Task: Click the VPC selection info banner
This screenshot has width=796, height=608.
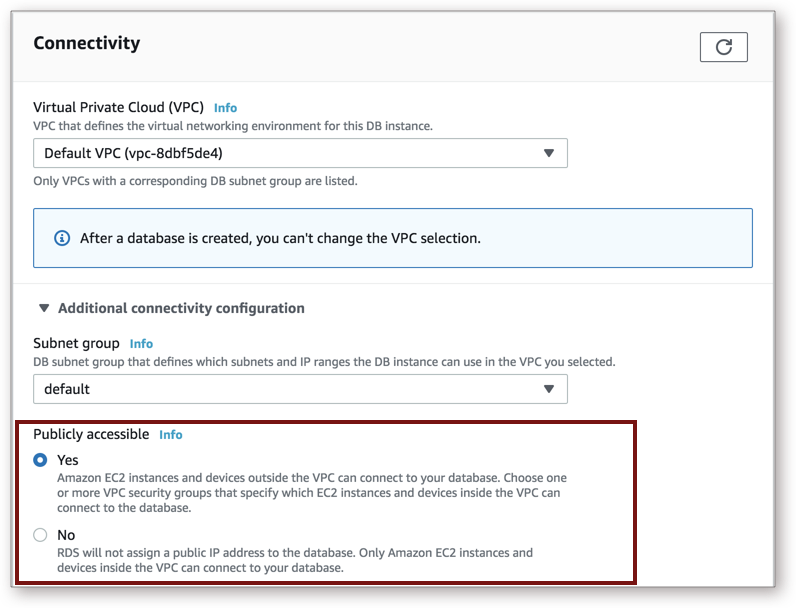Action: pyautogui.click(x=393, y=238)
